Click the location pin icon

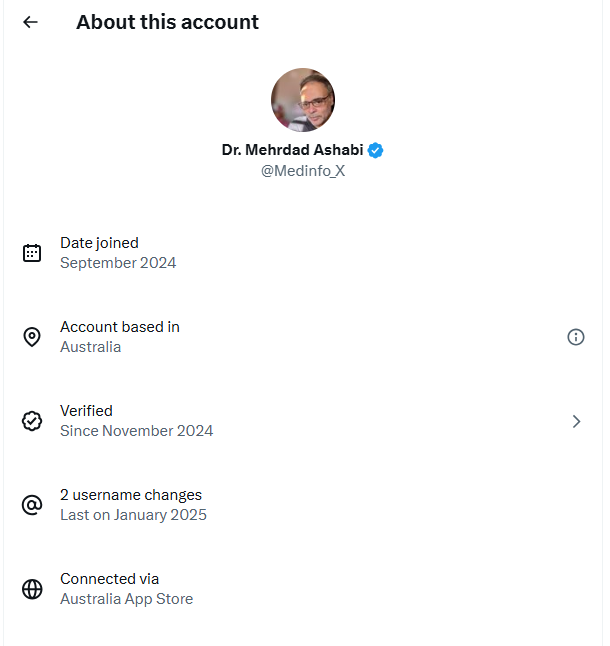coord(32,337)
